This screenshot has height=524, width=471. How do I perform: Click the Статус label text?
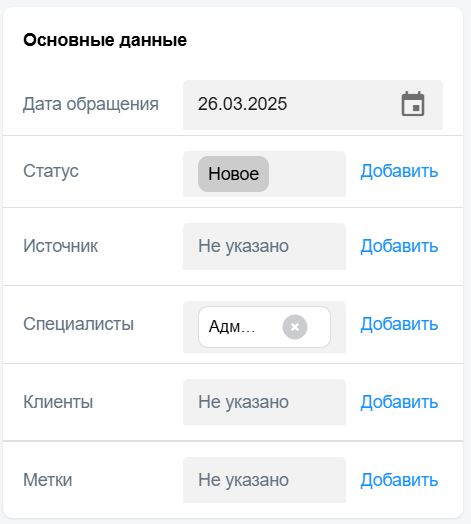pos(51,171)
